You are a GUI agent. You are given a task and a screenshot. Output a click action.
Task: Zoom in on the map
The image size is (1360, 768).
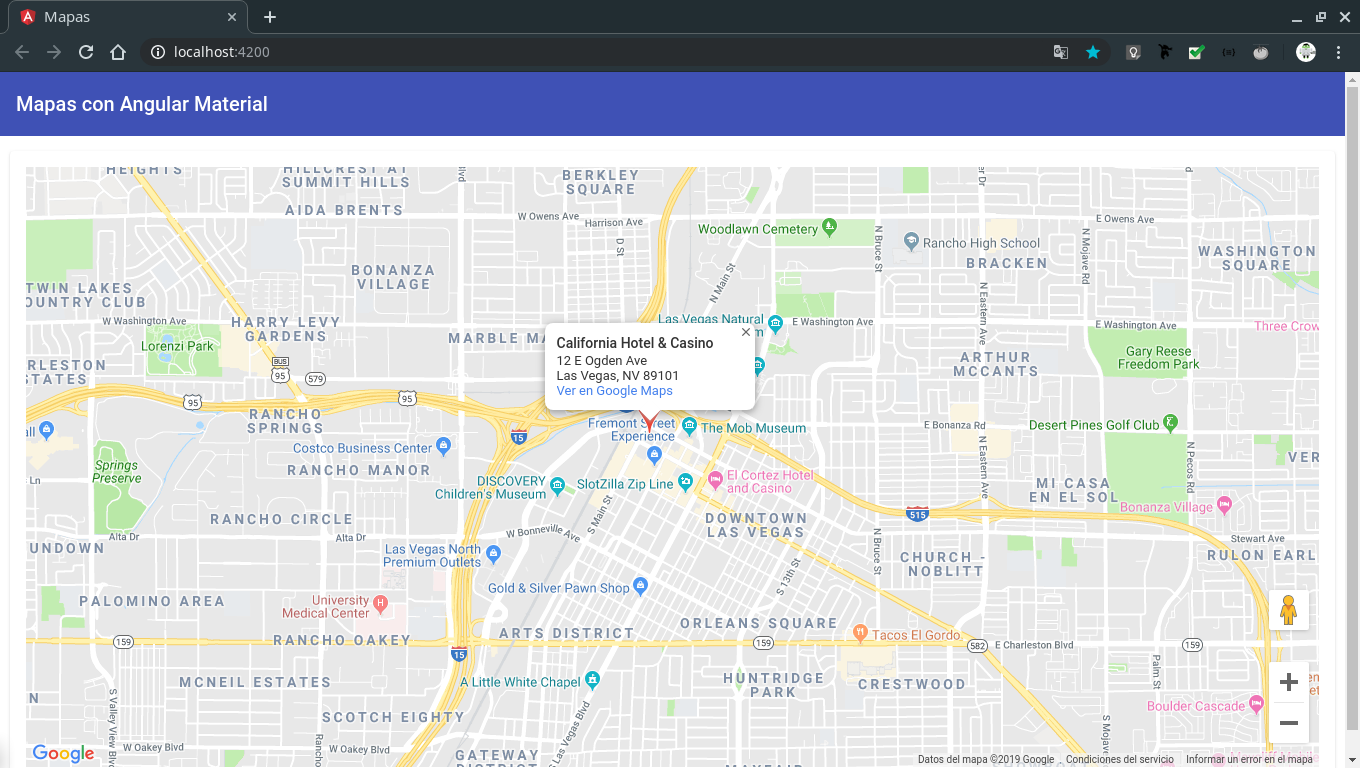(x=1289, y=683)
